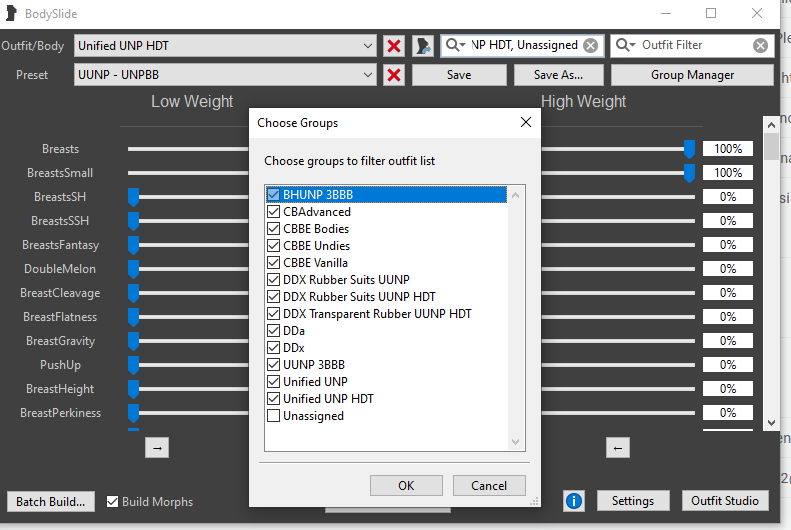Enable the Unassigned group checkbox
The image size is (791, 530).
(273, 416)
